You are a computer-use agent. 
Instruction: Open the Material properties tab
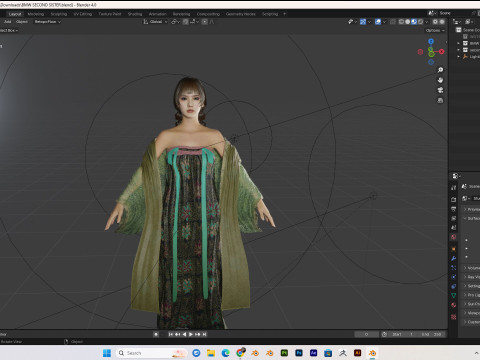pyautogui.click(x=454, y=305)
